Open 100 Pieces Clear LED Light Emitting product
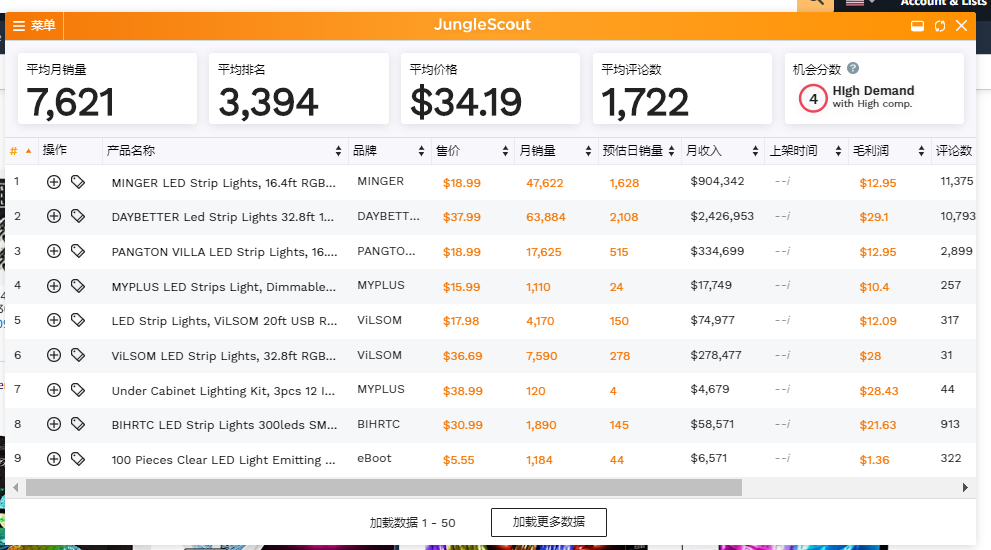991x550 pixels. pyautogui.click(x=223, y=460)
